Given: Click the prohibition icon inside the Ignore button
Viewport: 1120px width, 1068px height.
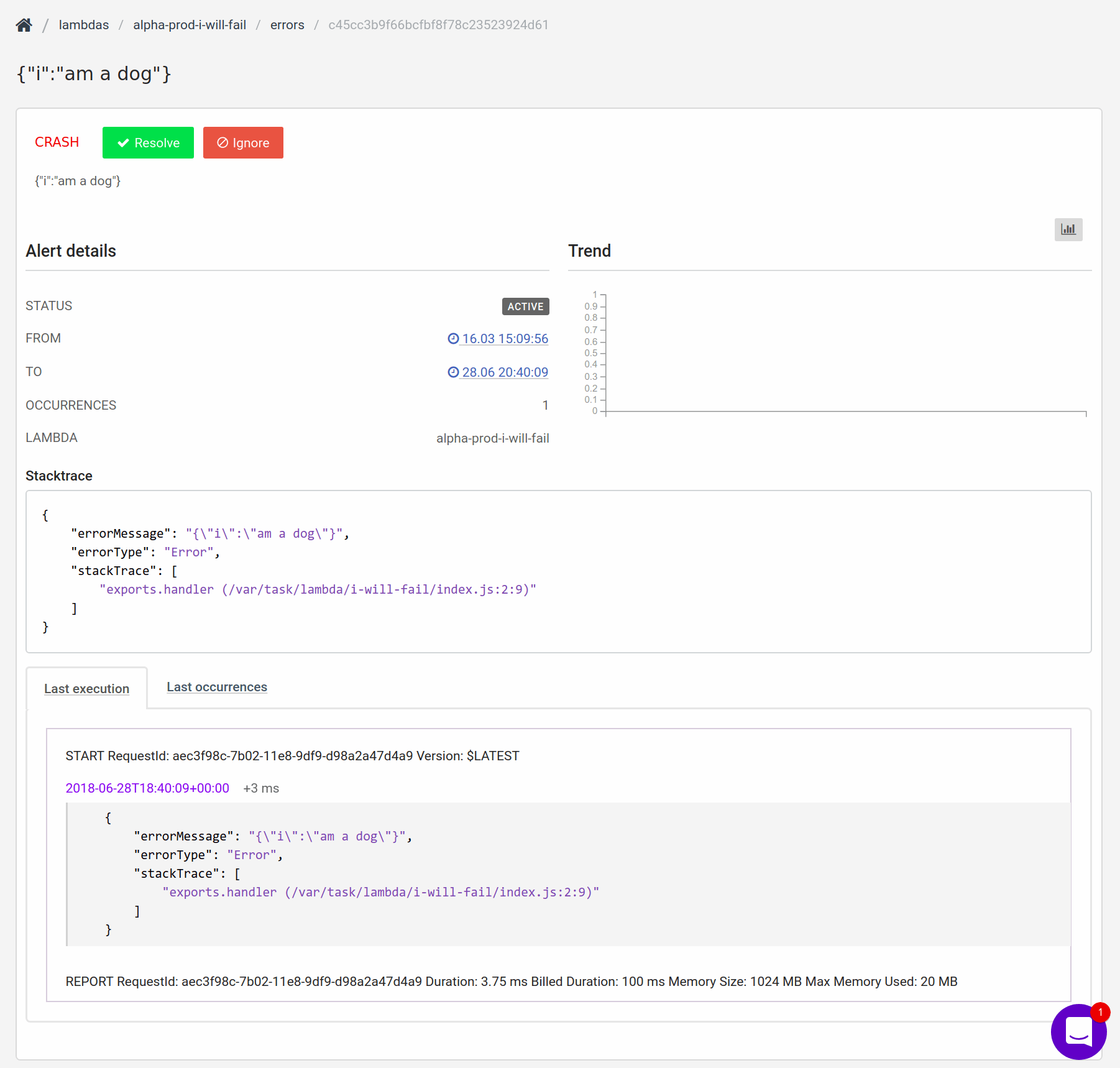Looking at the screenshot, I should coord(222,142).
